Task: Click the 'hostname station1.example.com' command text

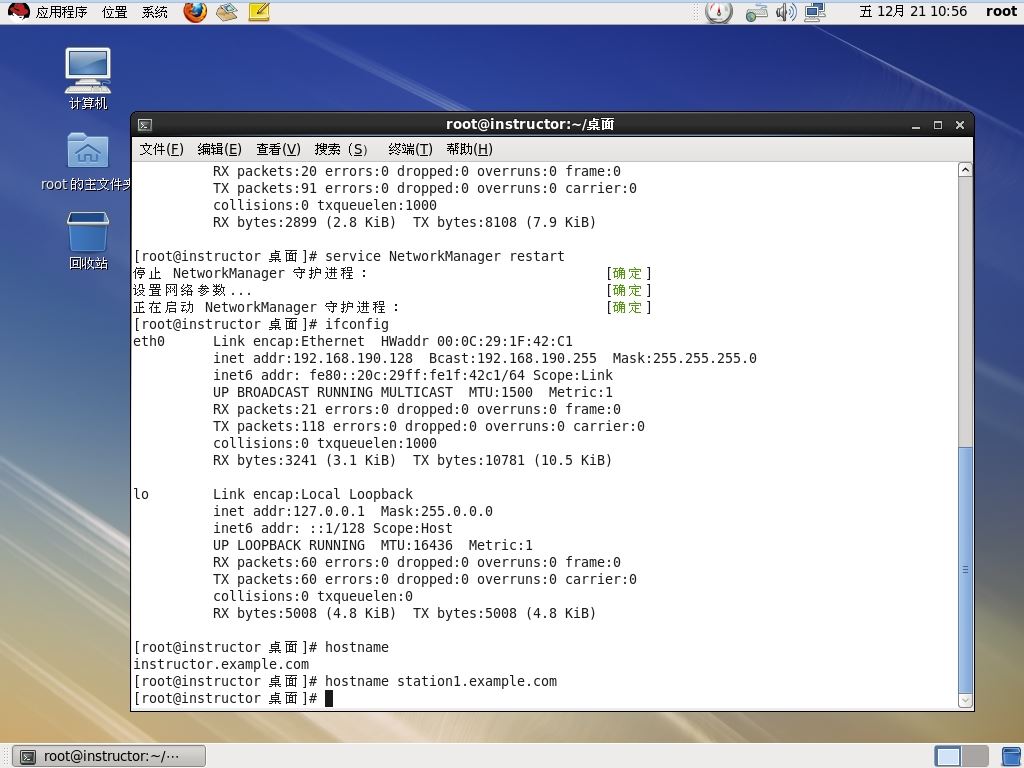Action: tap(441, 681)
